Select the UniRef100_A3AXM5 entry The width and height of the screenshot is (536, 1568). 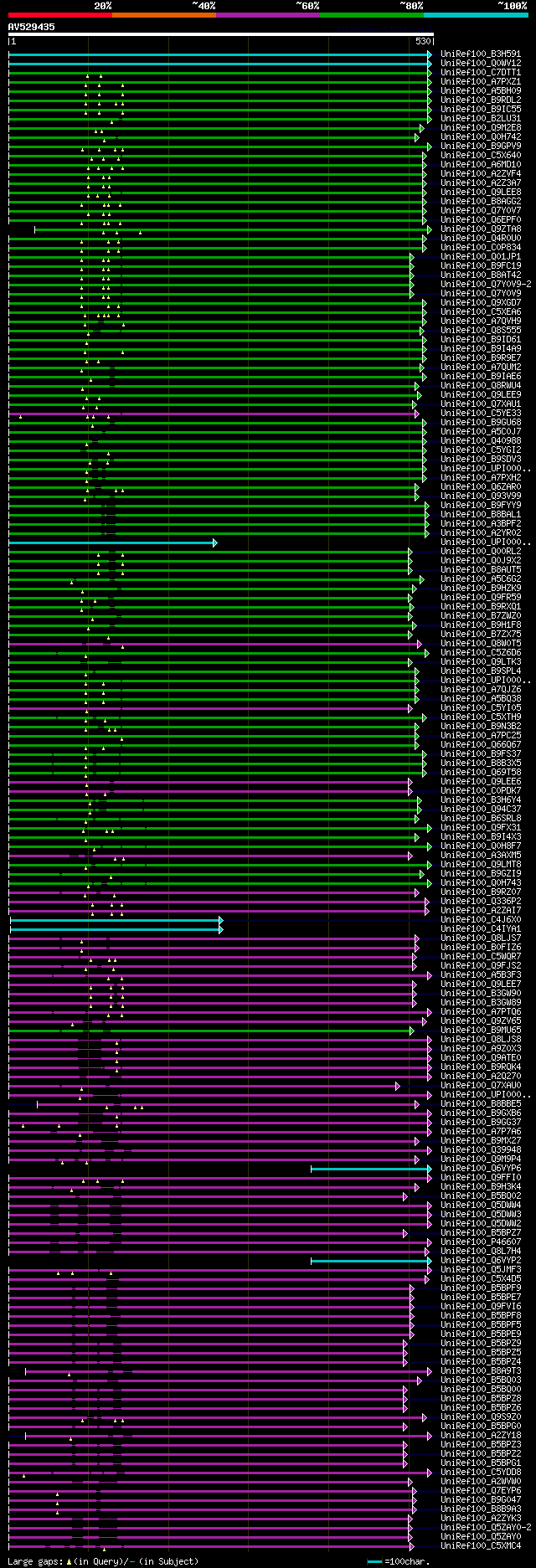[481, 856]
